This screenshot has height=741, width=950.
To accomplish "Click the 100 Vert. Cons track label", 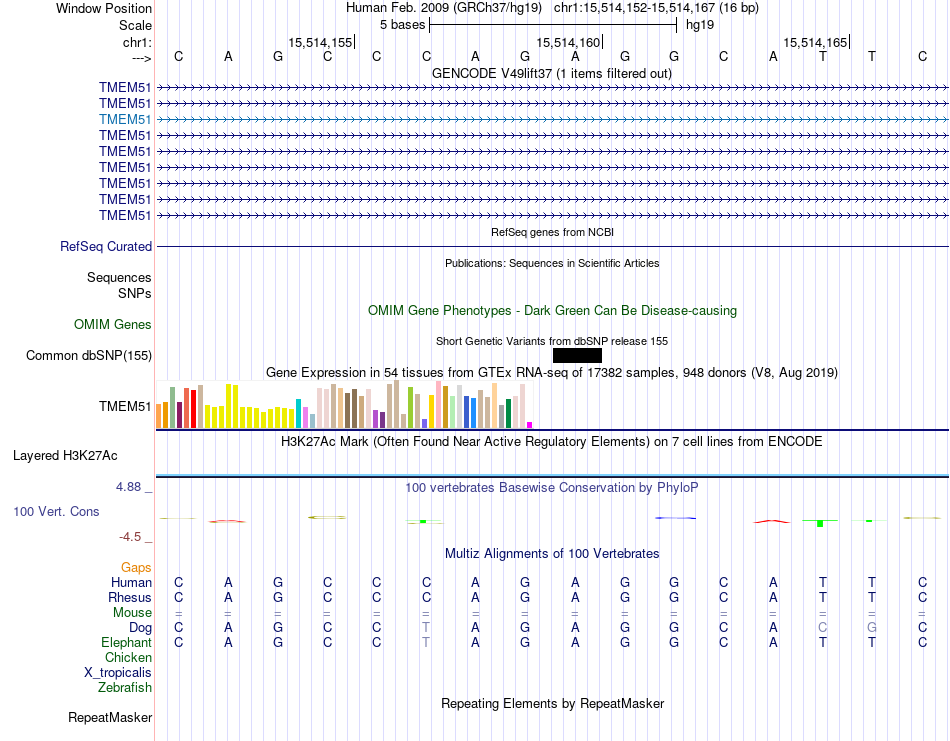I will [x=56, y=511].
